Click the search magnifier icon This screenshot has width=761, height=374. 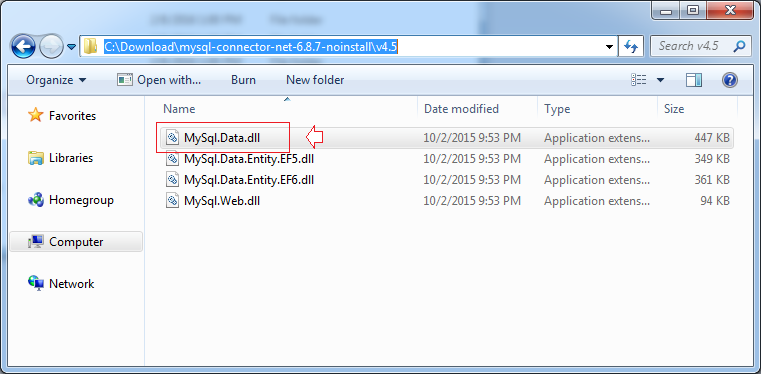pos(739,47)
